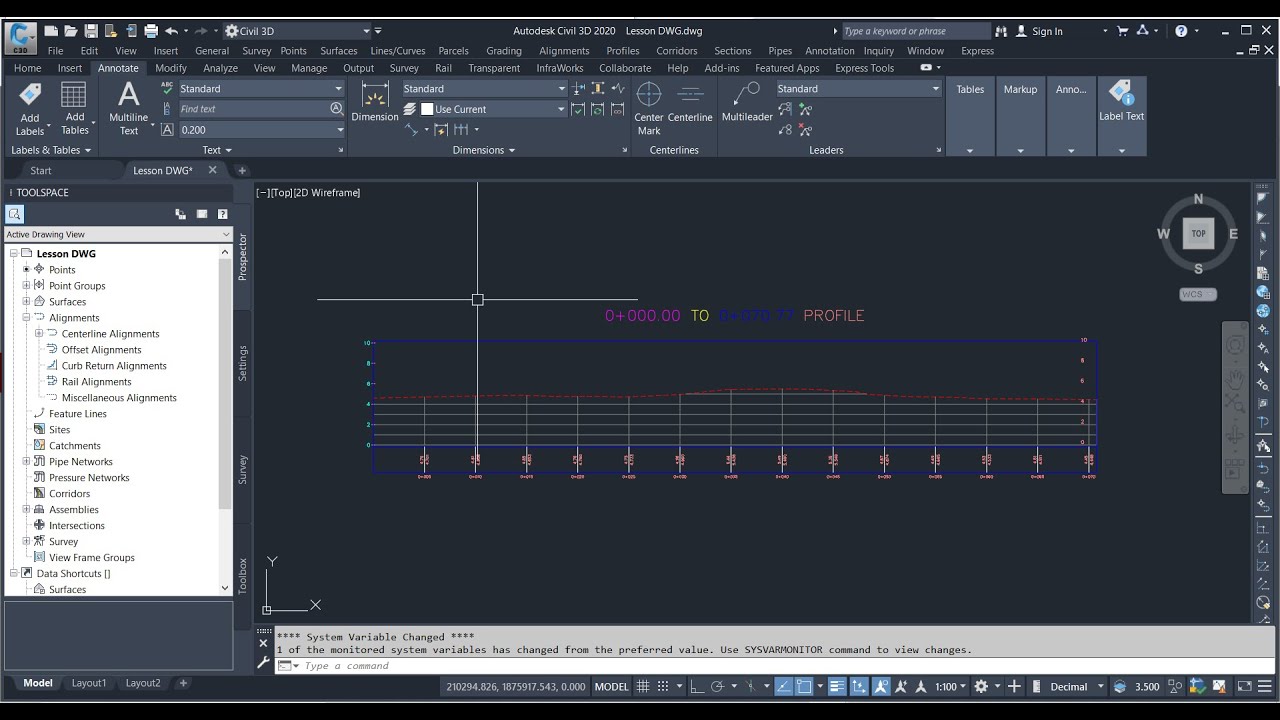
Task: Click the Help question mark icon
Action: coord(1181,31)
